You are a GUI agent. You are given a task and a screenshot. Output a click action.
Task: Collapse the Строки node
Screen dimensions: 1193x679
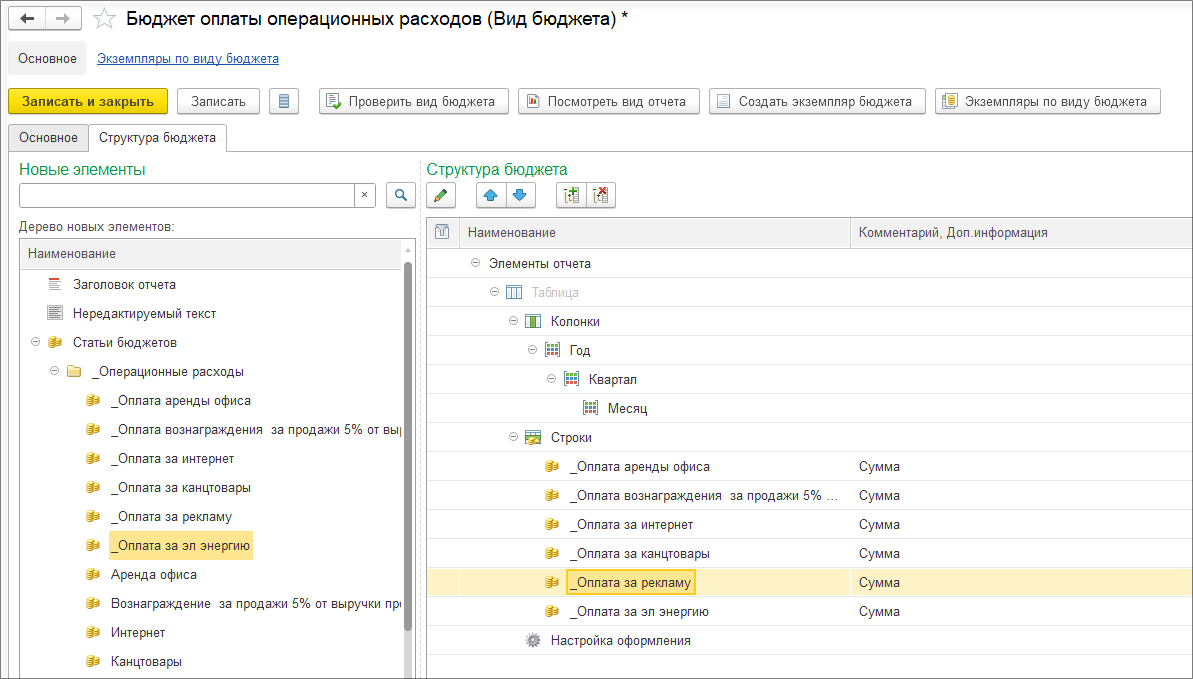[x=514, y=437]
